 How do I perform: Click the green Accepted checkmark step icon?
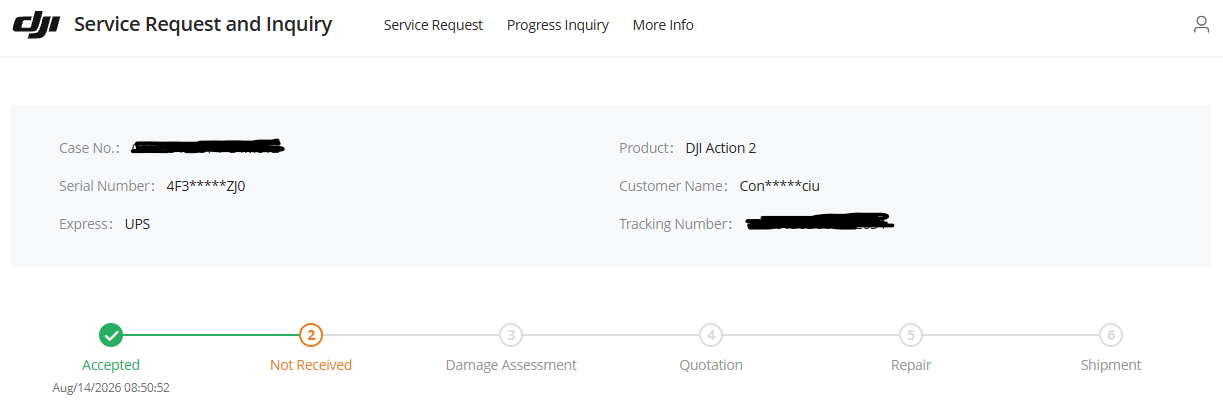tap(111, 335)
